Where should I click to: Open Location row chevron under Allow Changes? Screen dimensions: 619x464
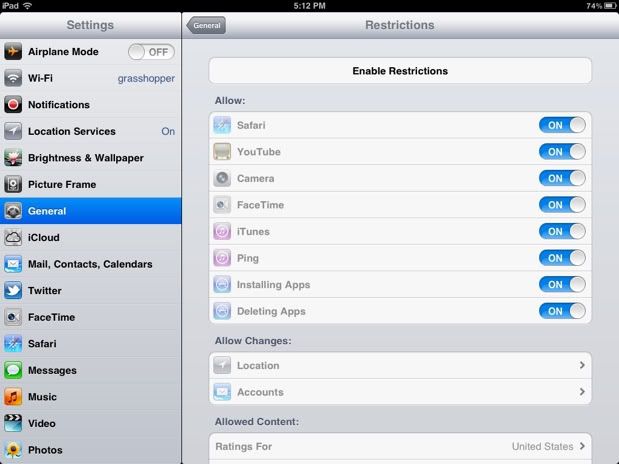(x=582, y=365)
